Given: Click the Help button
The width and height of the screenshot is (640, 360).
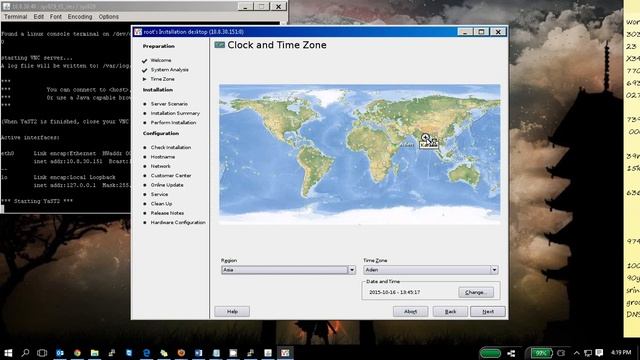Looking at the screenshot, I should point(232,311).
